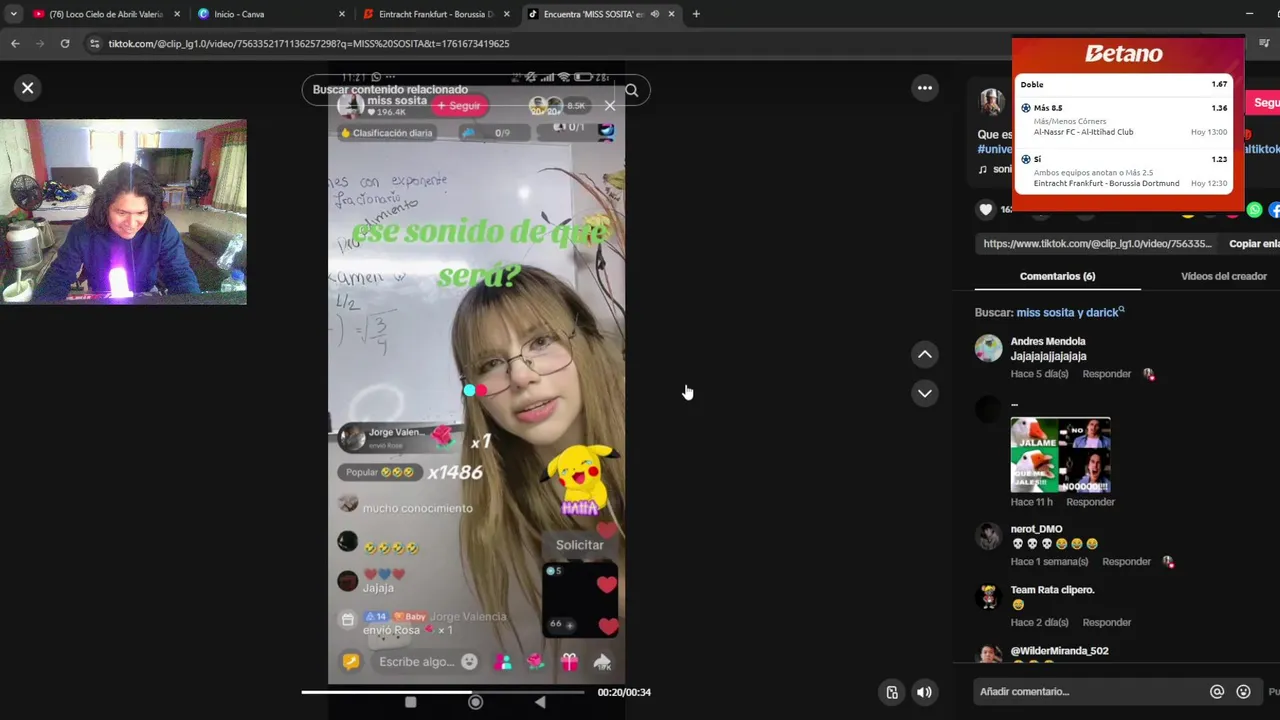
Task: Go to the next video with down chevron
Action: tap(925, 393)
